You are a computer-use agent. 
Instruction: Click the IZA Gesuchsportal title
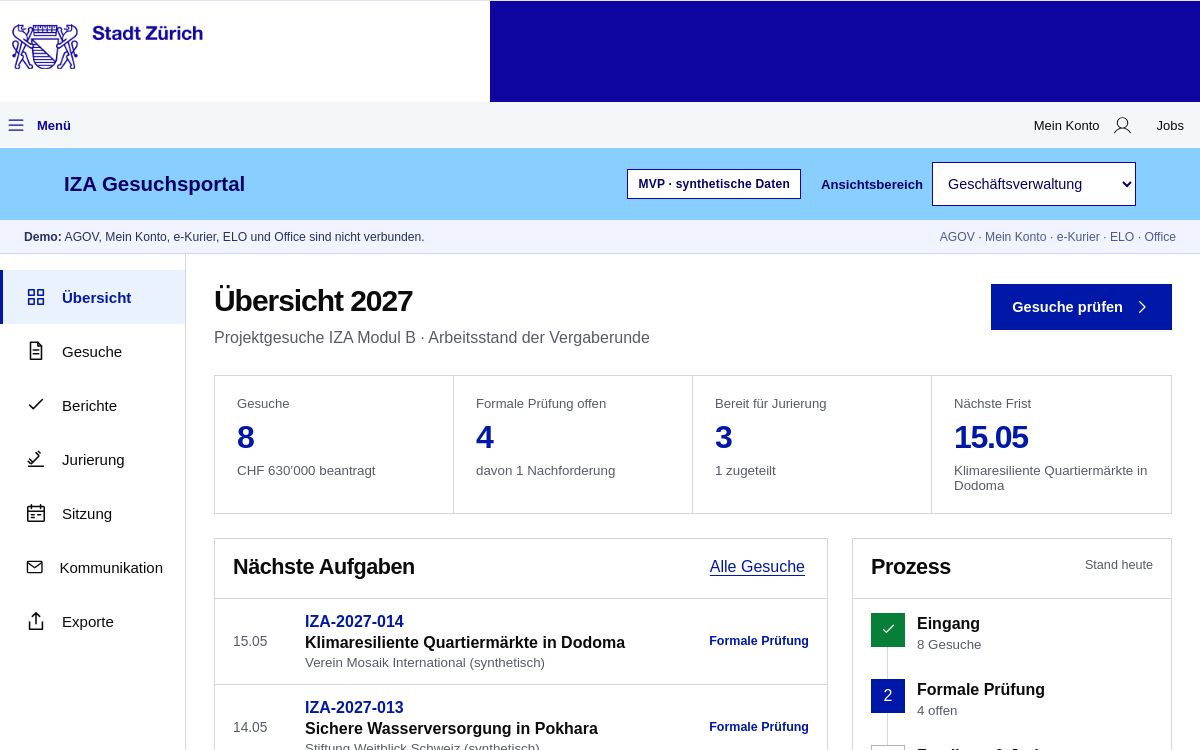[154, 184]
